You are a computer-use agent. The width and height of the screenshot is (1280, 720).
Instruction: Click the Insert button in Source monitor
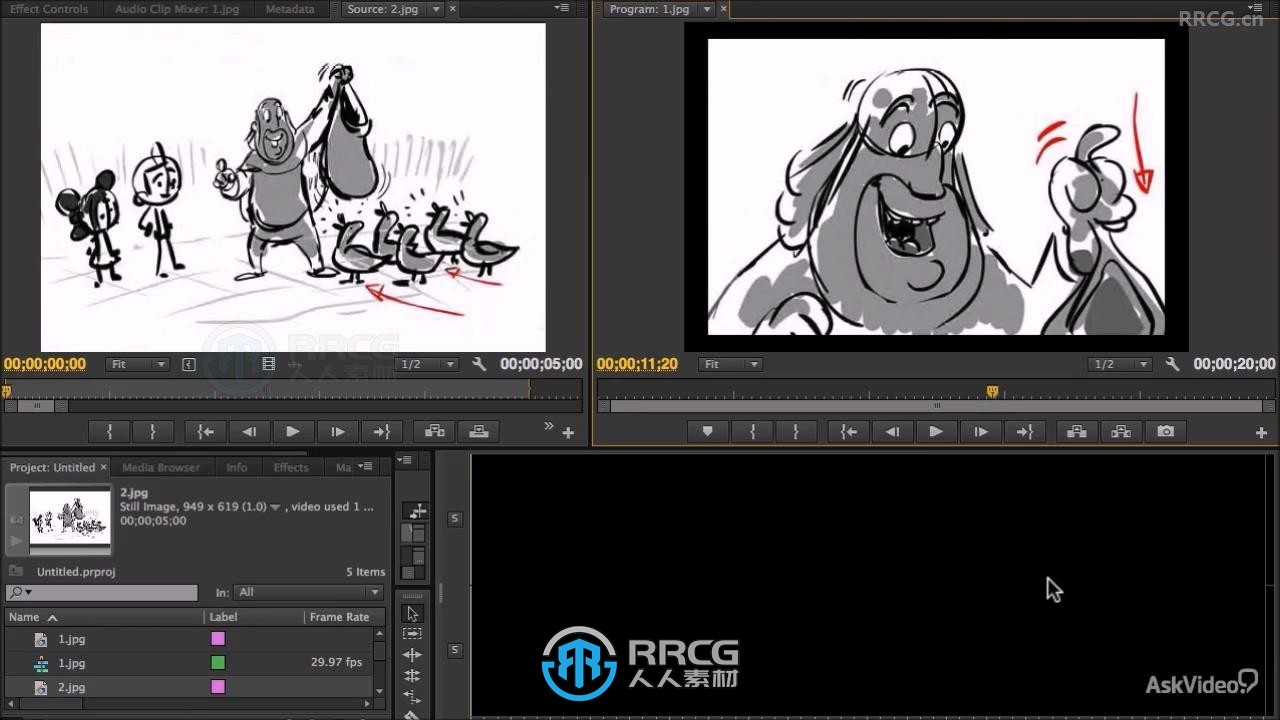(435, 432)
